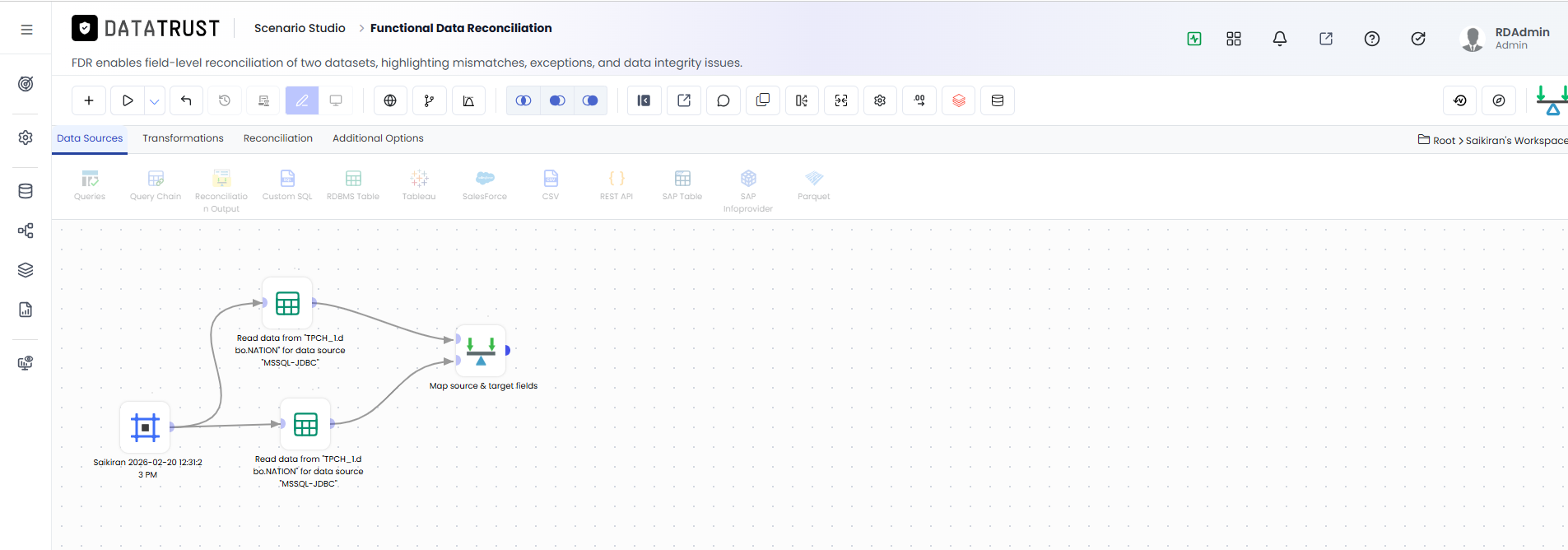Click the globe toolbar icon
This screenshot has height=550, width=1568.
(x=390, y=100)
